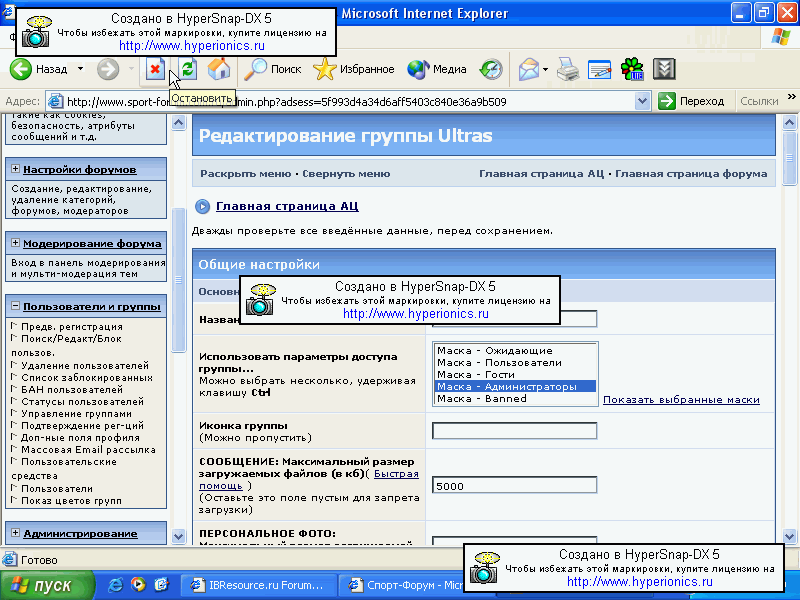Launch Windows Media Player quick launch icon

(138, 585)
